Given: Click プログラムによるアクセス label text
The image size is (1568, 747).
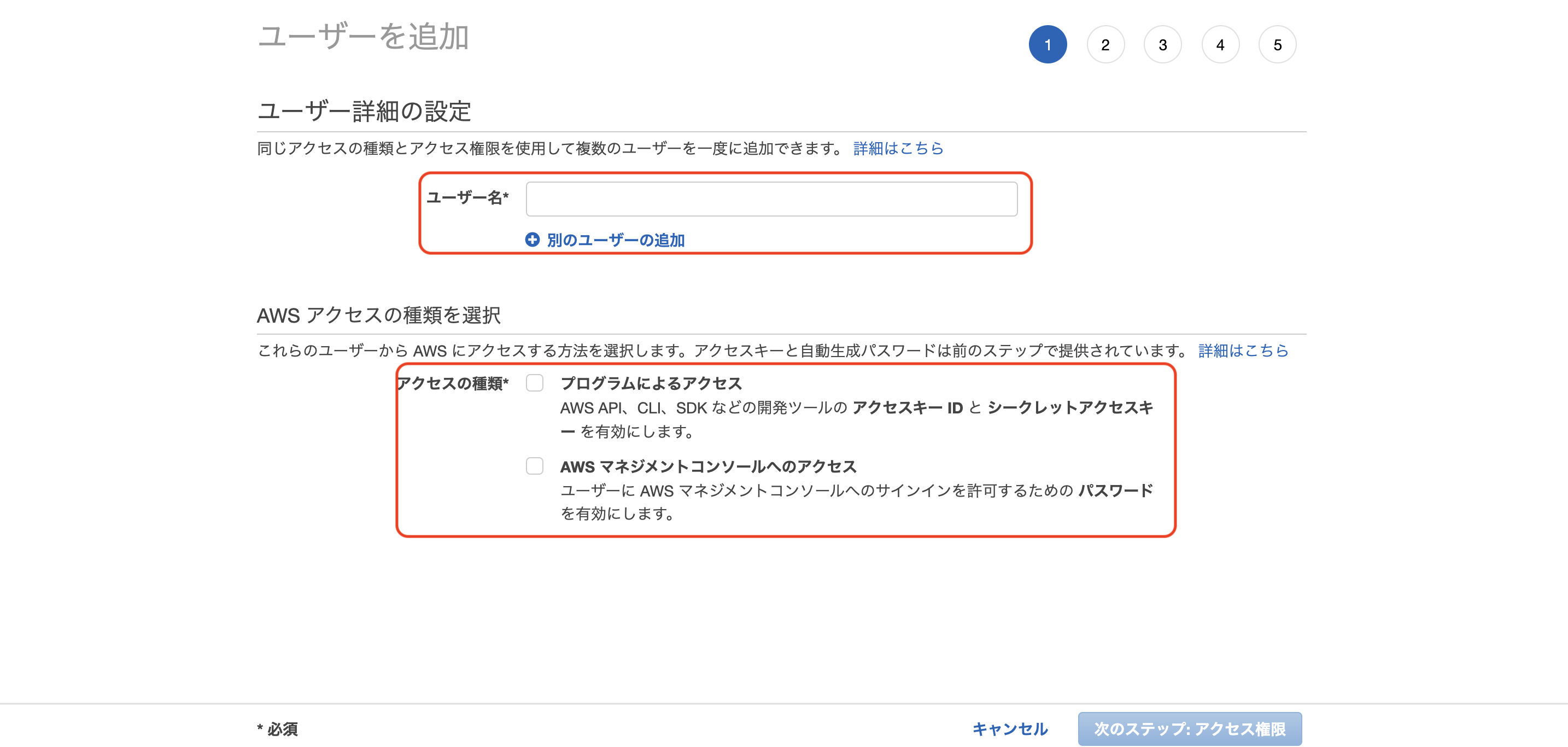Looking at the screenshot, I should click(x=651, y=383).
